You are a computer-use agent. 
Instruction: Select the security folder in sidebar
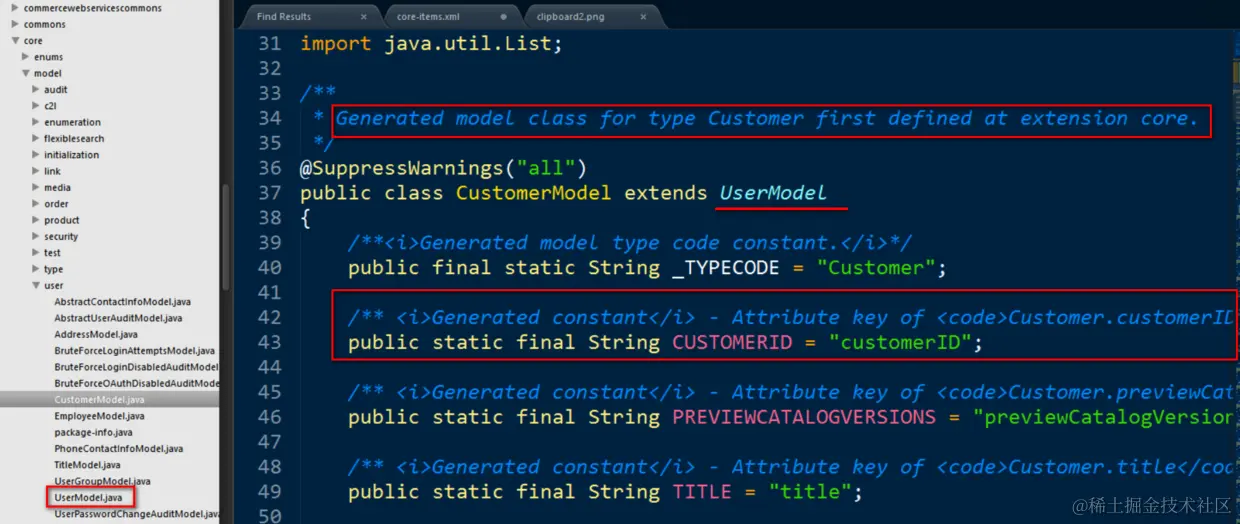pos(61,236)
